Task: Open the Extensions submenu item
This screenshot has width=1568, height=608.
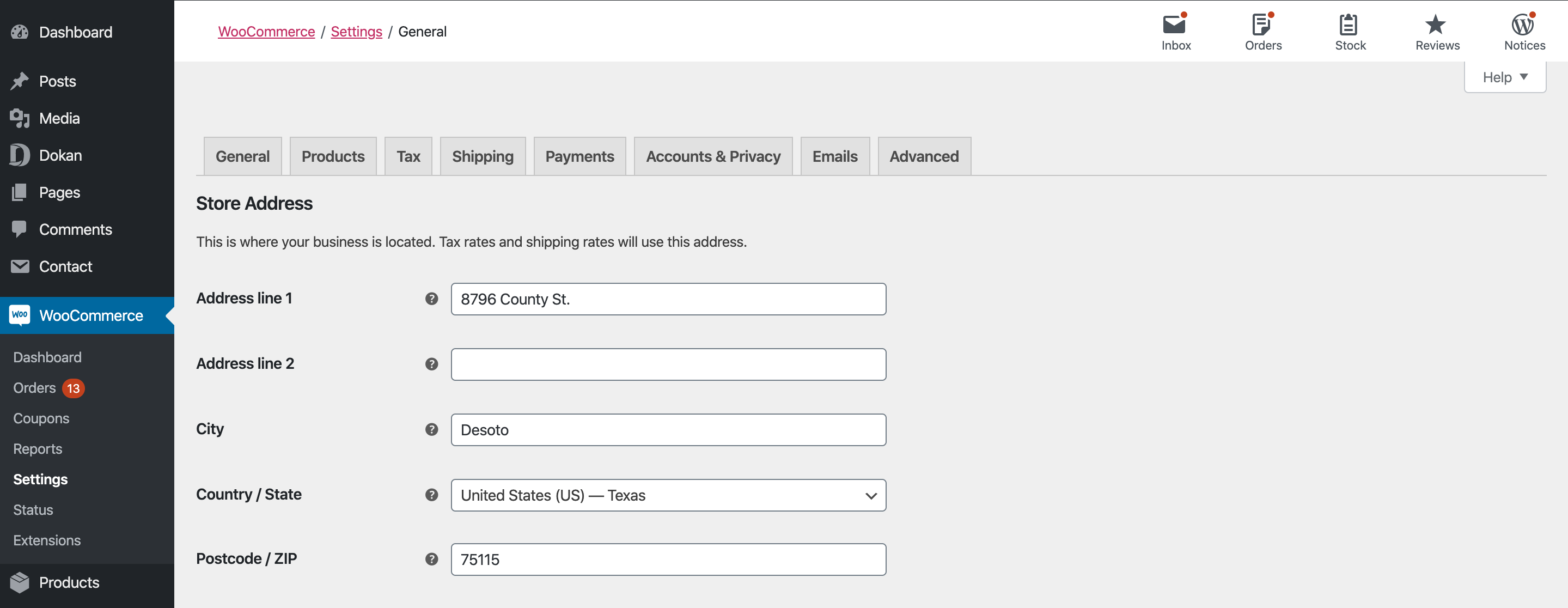Action: point(47,540)
